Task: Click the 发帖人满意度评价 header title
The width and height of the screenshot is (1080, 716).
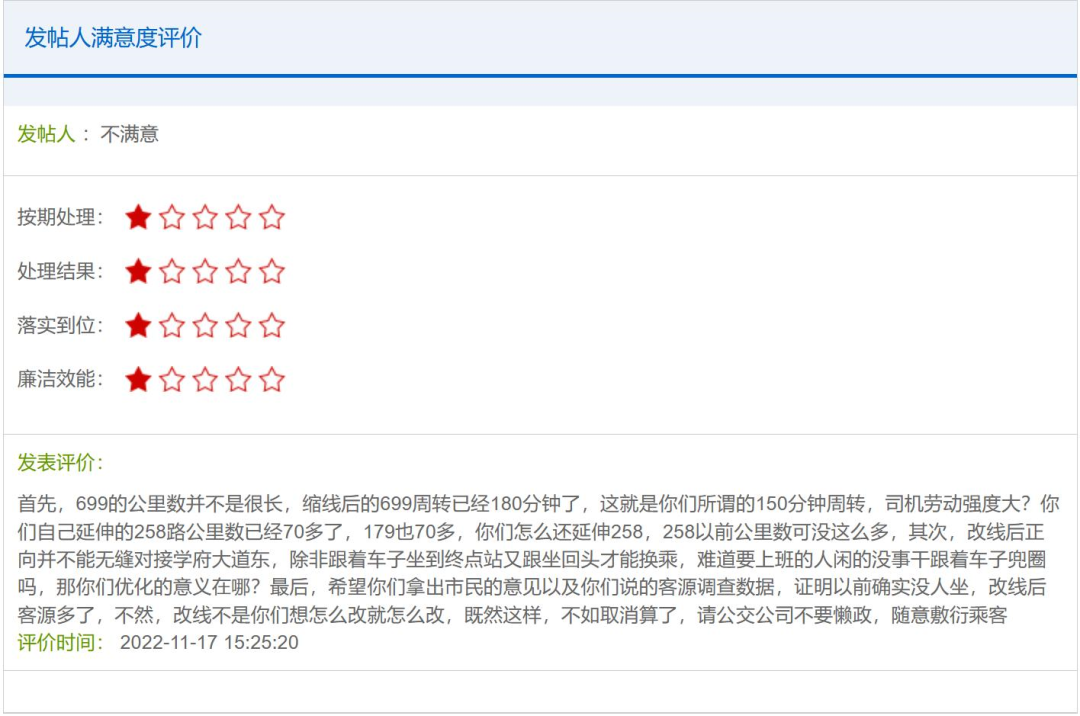Action: (x=113, y=38)
